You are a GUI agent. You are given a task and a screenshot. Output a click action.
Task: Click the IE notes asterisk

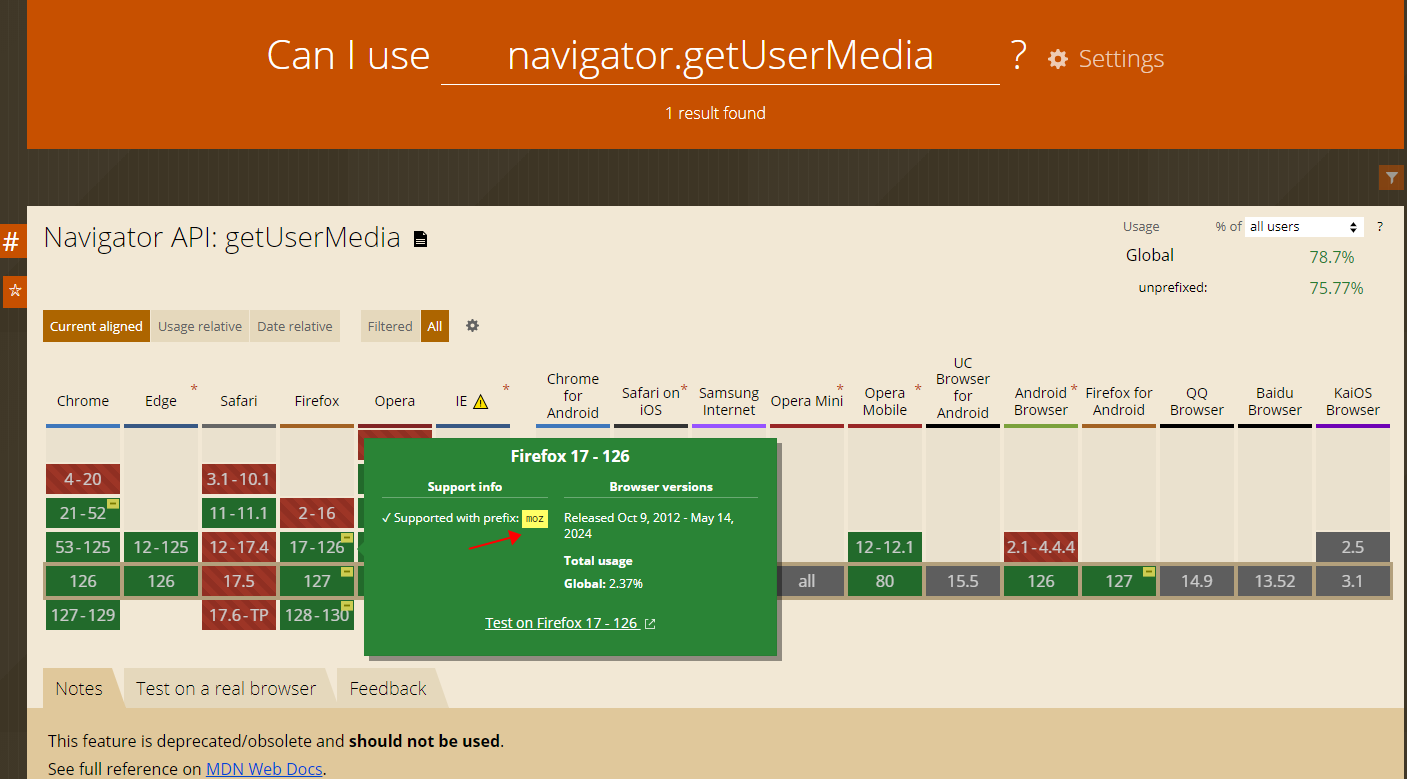point(506,389)
